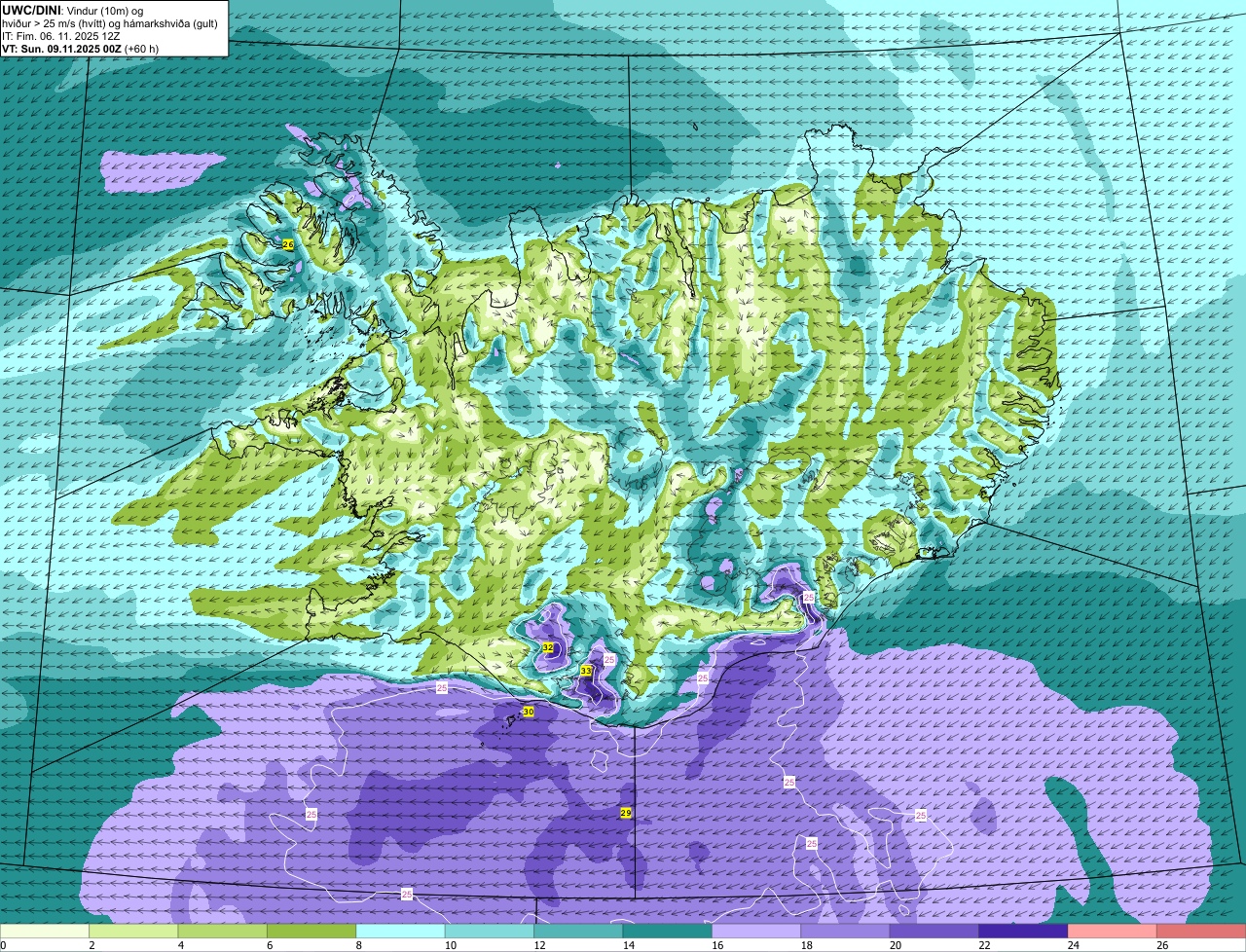The height and width of the screenshot is (952, 1246).
Task: Select the legend swatch for 10–12 m/s
Action: coord(490,931)
